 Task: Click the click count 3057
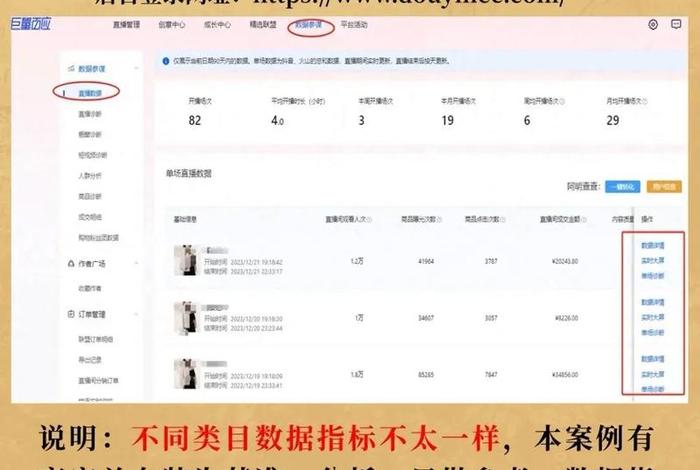pyautogui.click(x=491, y=318)
